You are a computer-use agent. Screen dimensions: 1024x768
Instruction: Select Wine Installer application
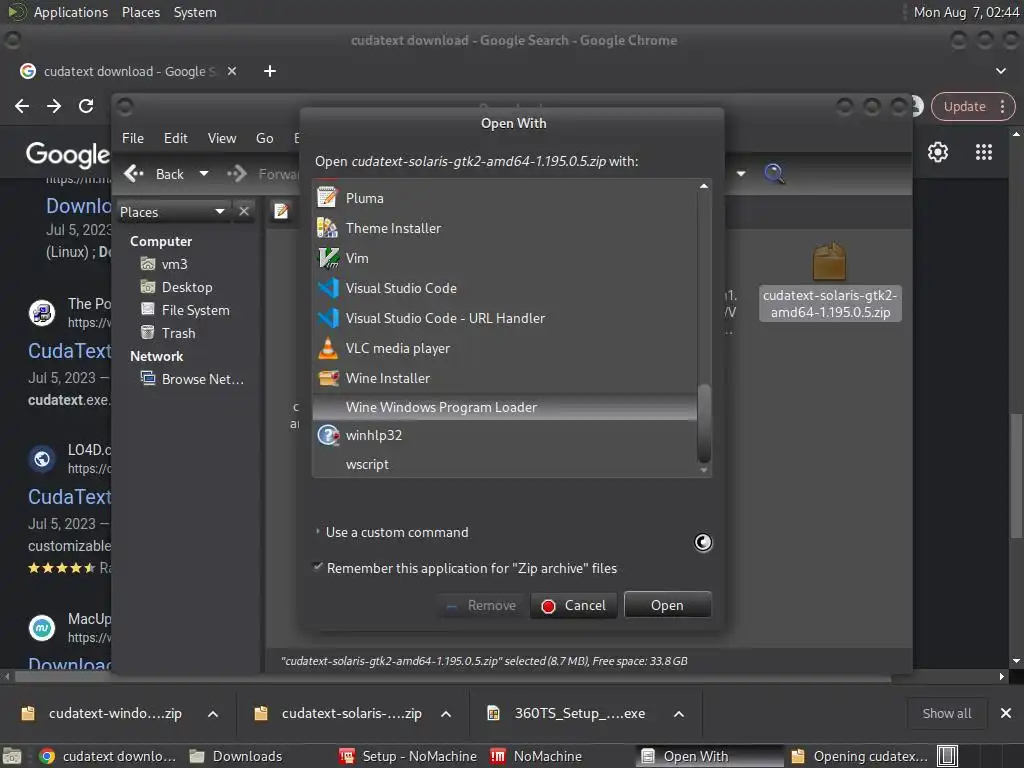505,378
